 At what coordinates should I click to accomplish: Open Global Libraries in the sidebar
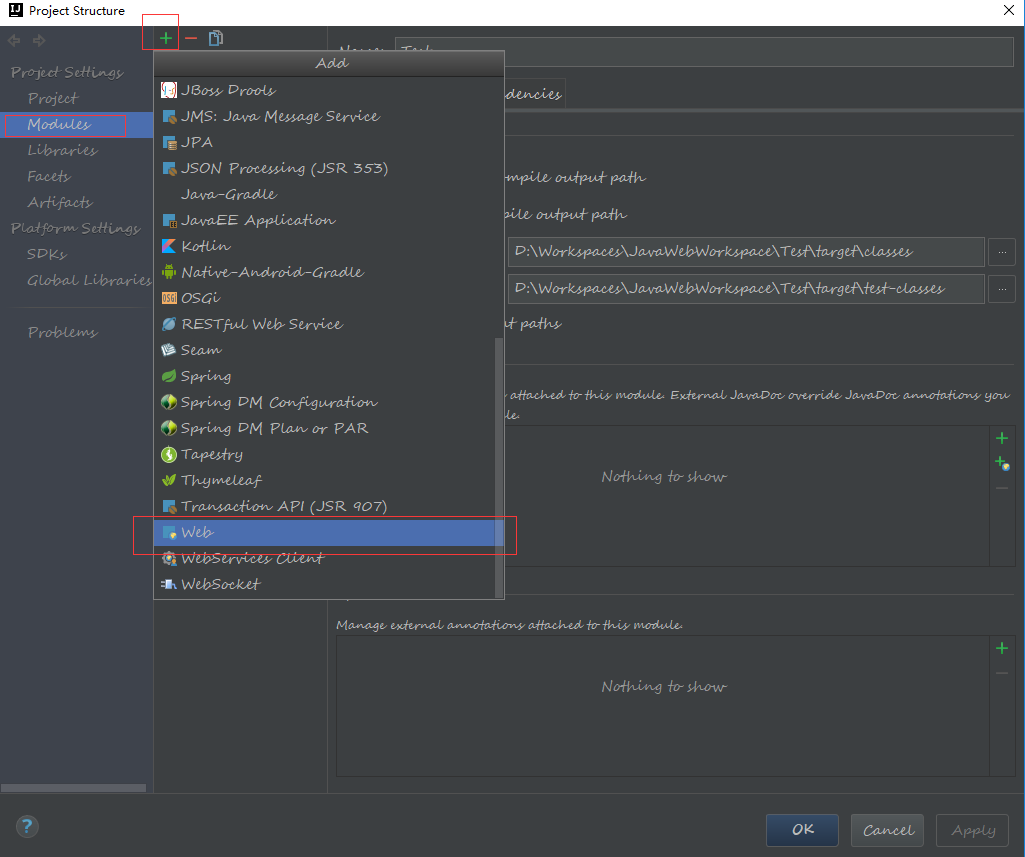[x=90, y=280]
